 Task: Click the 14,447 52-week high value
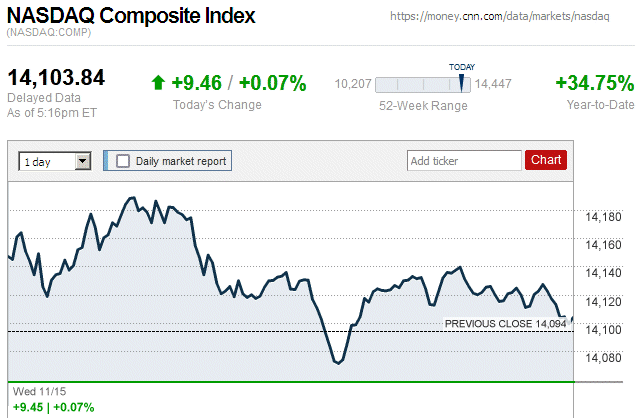(493, 84)
